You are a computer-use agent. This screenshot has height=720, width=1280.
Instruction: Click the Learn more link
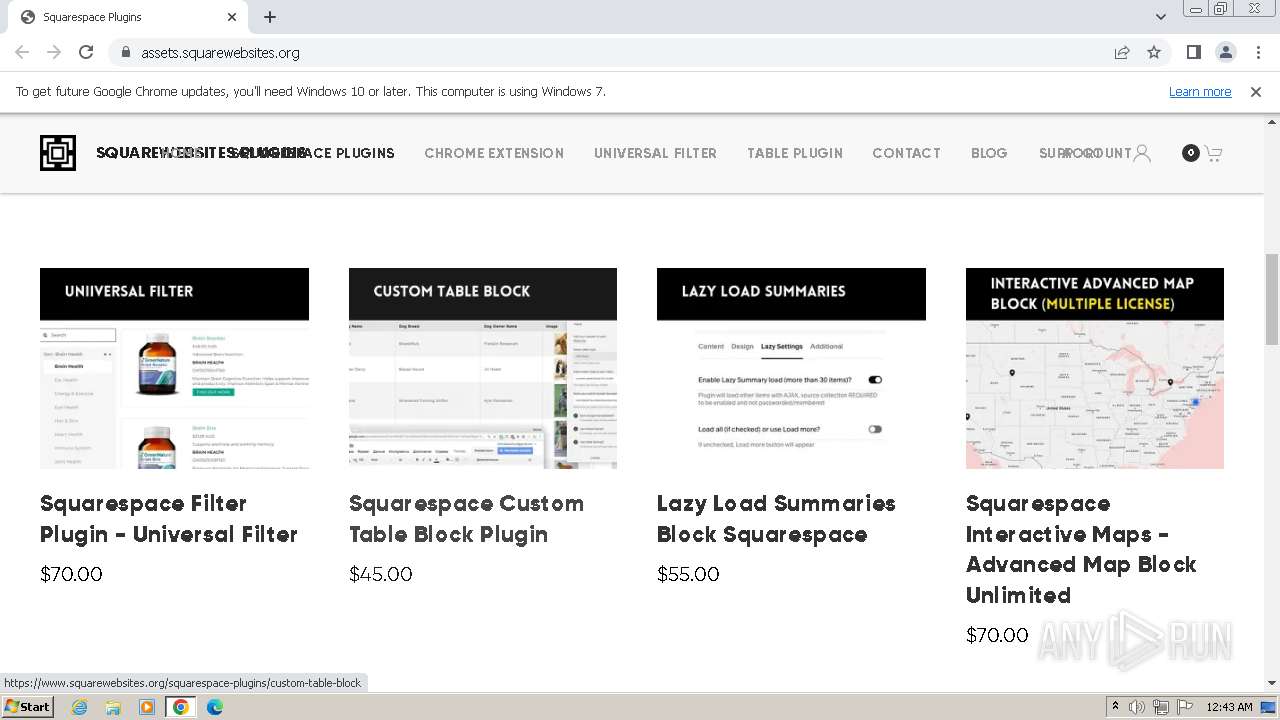(1200, 91)
